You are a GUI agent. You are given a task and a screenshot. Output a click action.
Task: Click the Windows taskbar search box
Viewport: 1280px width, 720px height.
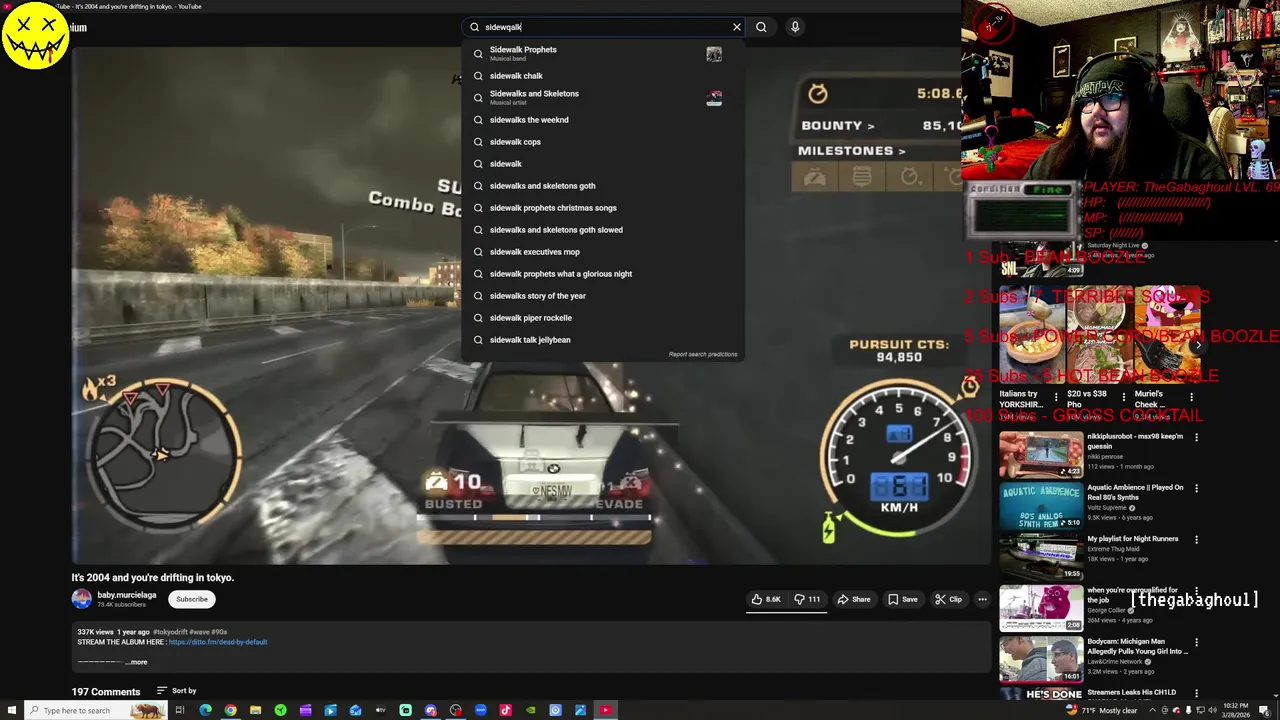click(x=95, y=710)
